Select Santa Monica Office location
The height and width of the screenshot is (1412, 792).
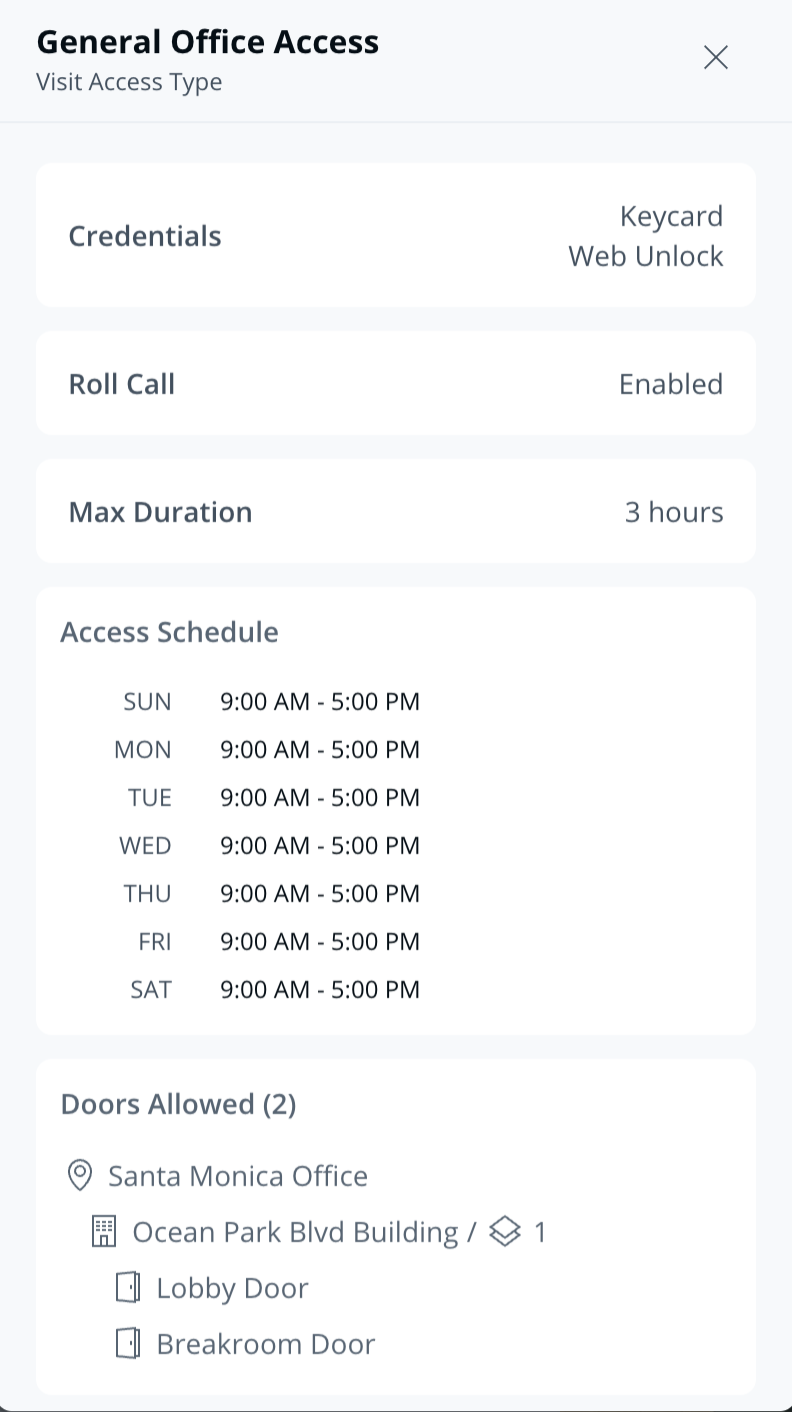[x=238, y=1176]
